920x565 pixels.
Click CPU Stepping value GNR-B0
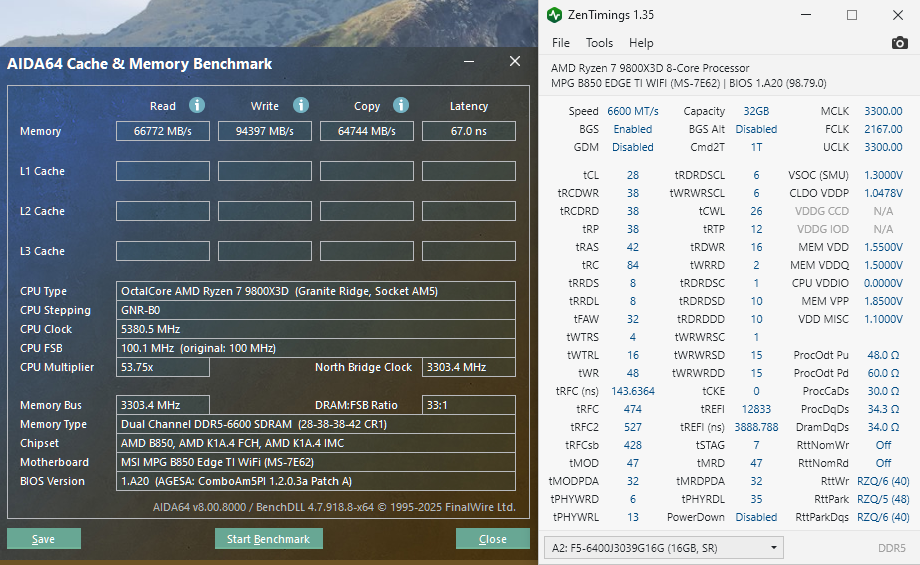[x=316, y=310]
